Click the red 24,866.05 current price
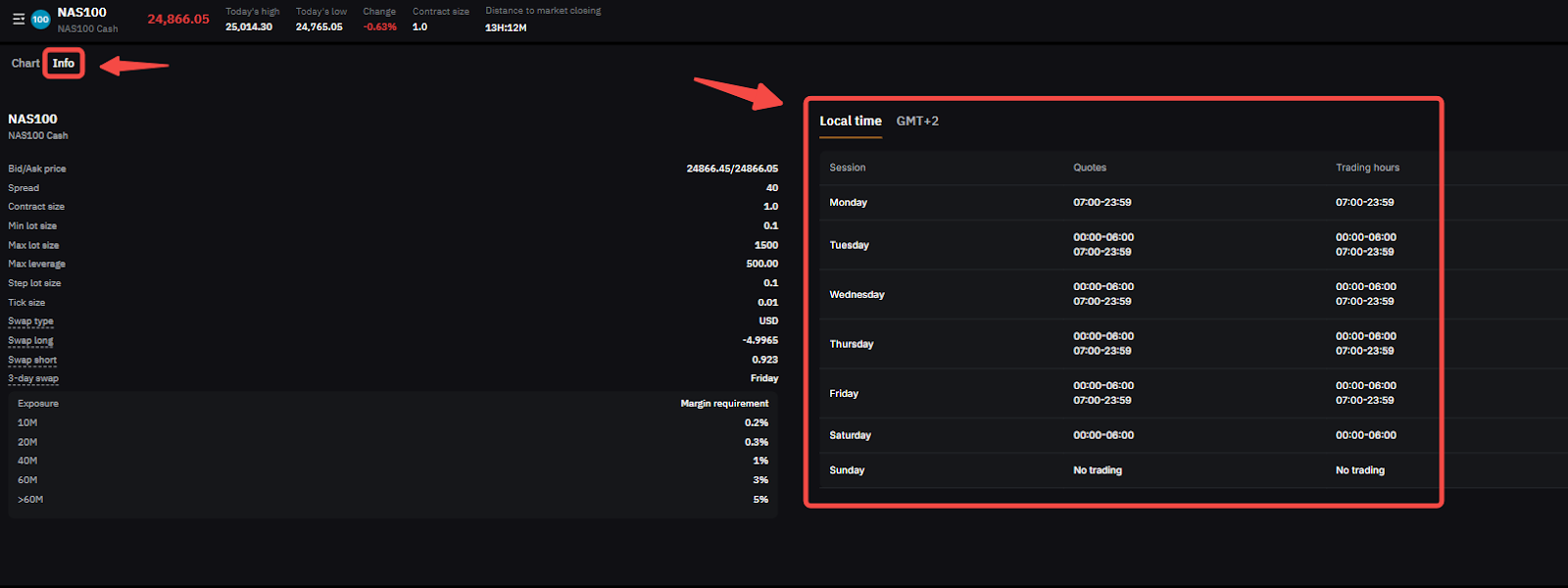 pos(178,20)
